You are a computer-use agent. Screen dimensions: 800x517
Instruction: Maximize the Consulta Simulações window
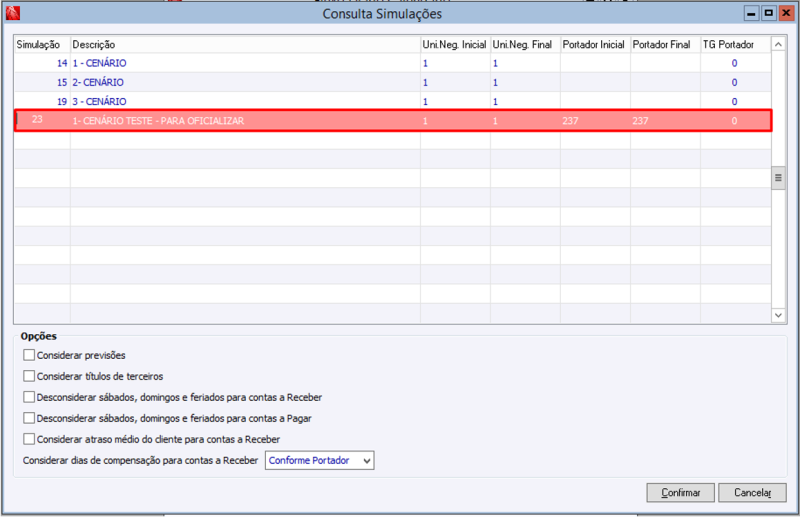pyautogui.click(x=768, y=13)
